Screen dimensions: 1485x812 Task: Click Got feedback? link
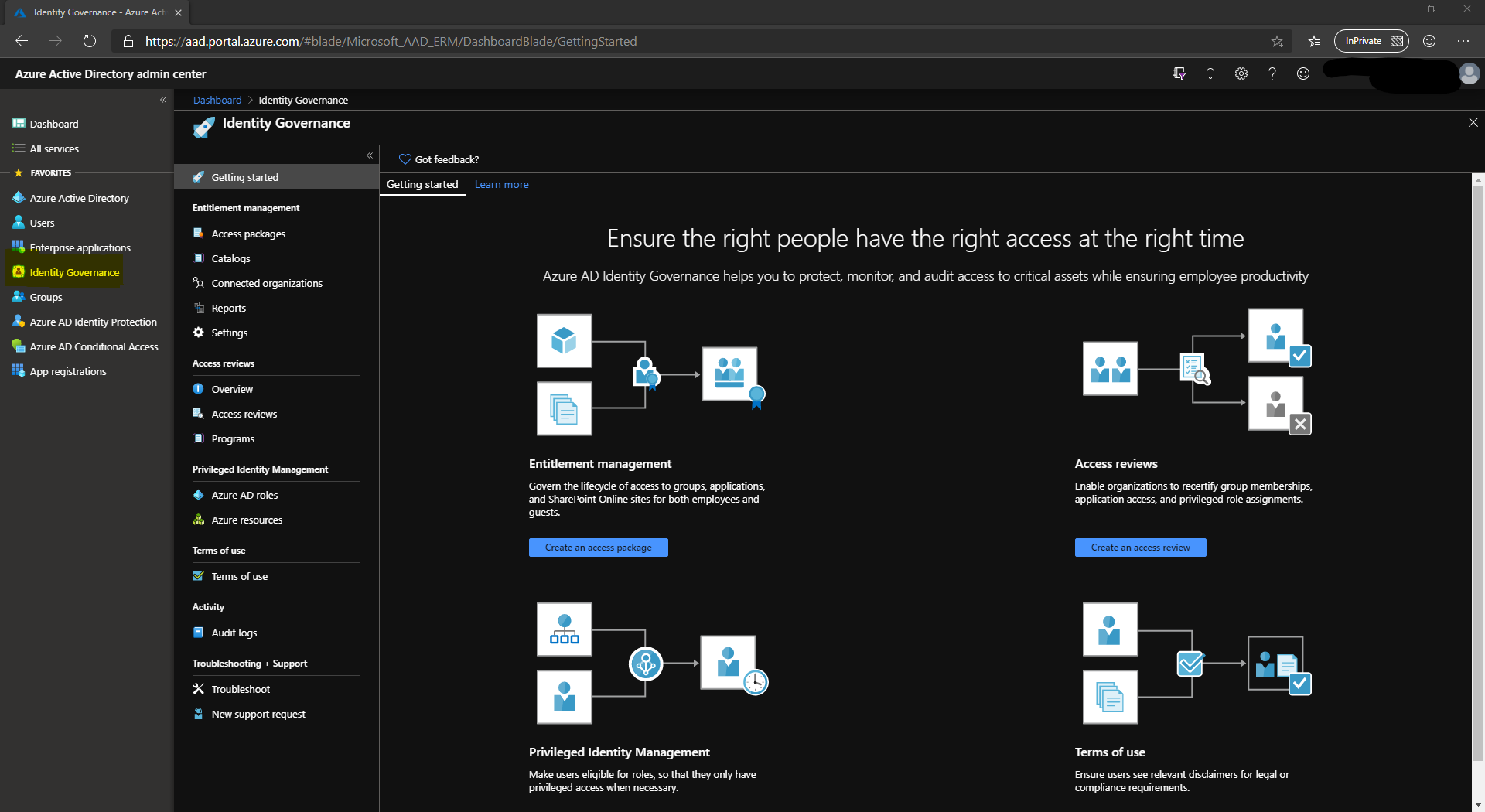[439, 159]
